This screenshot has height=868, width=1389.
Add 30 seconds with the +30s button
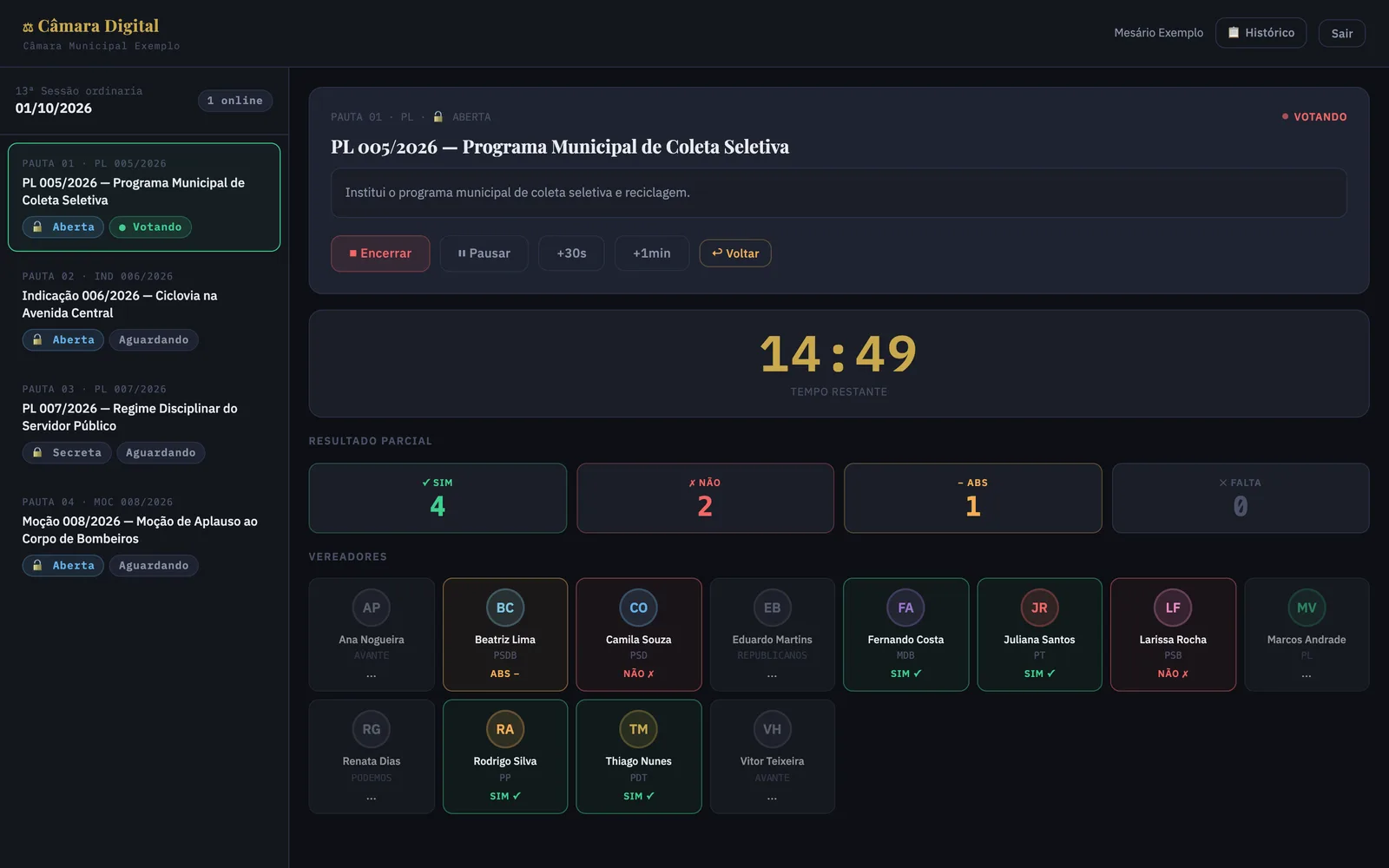pyautogui.click(x=571, y=253)
